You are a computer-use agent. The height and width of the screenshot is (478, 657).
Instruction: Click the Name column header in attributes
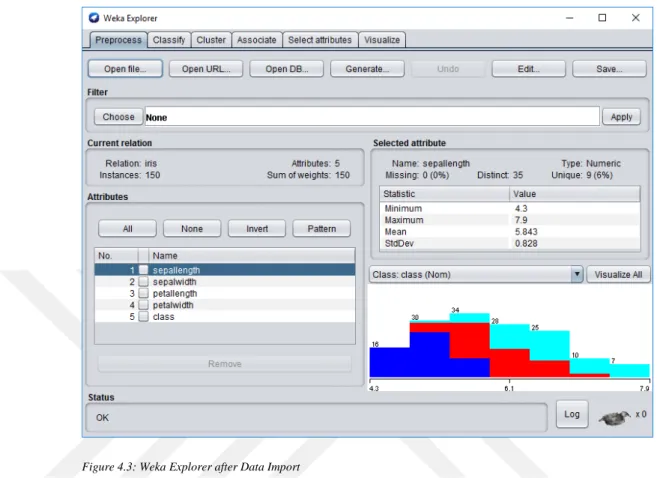[251, 256]
